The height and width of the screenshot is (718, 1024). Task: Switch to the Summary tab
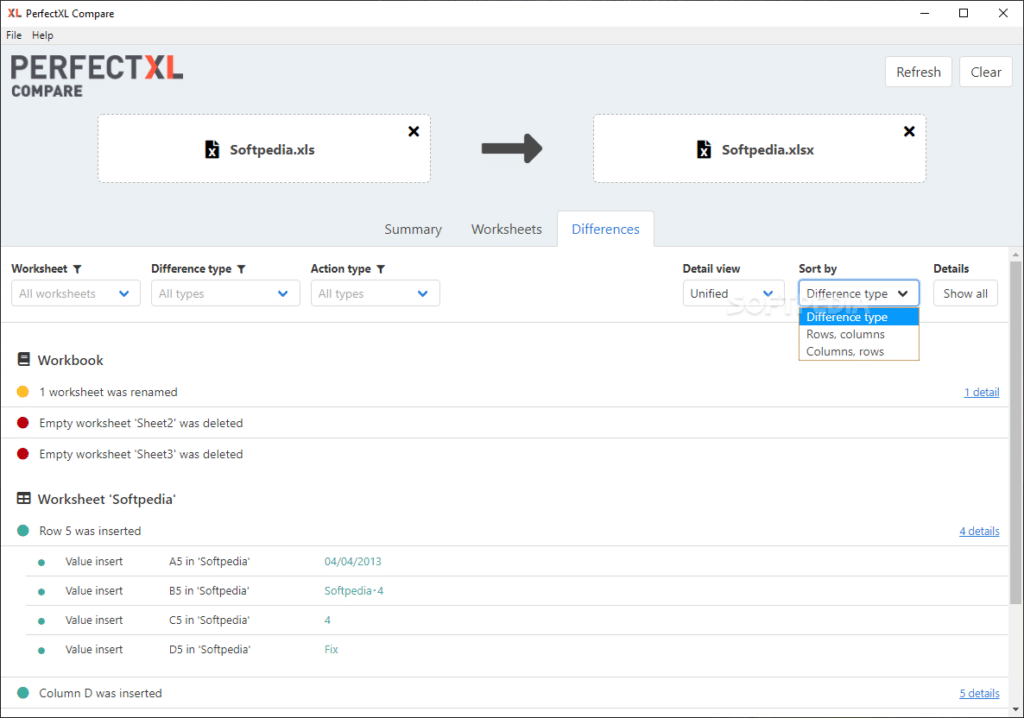[413, 229]
